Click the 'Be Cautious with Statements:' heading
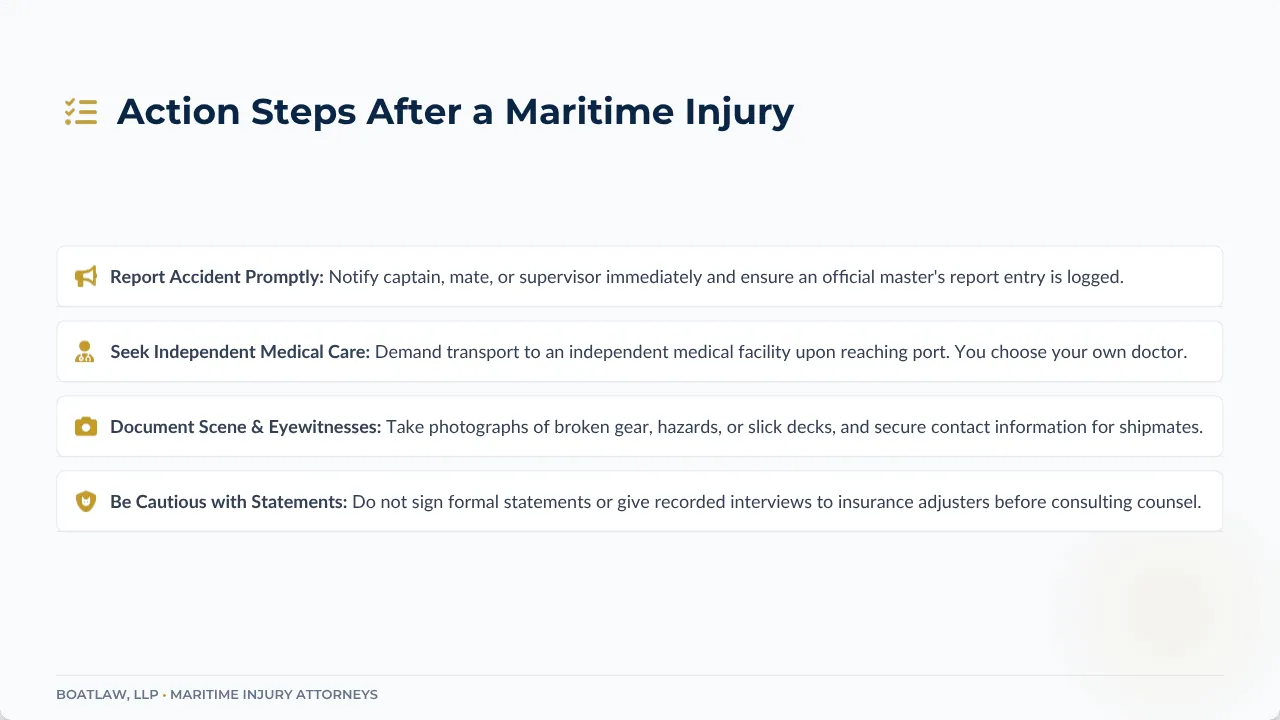 [229, 502]
